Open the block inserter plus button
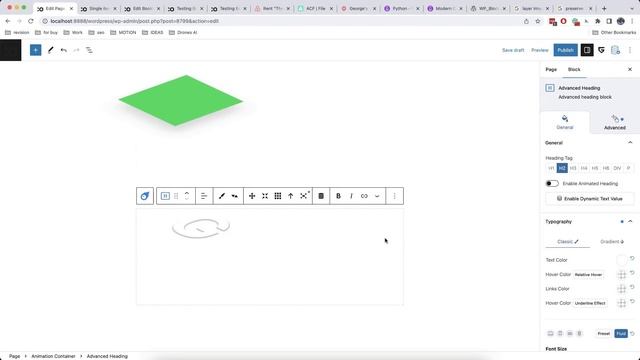Viewport: 640px width, 360px height. (36, 50)
